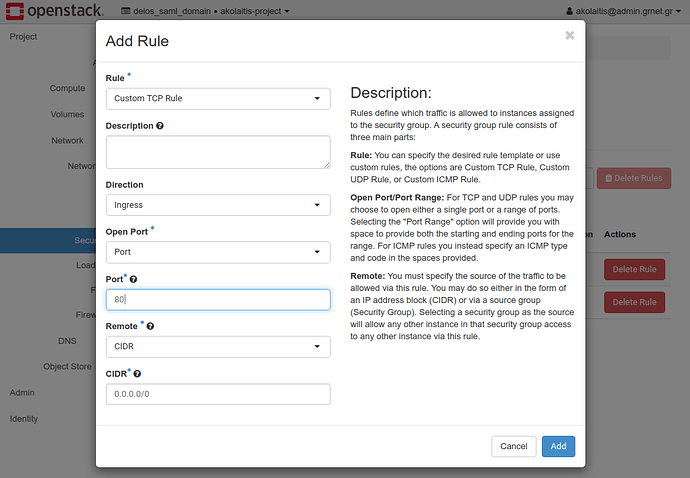Screen dimensions: 690x478
Task: Focus the Port input containing 80
Action: click(x=217, y=299)
